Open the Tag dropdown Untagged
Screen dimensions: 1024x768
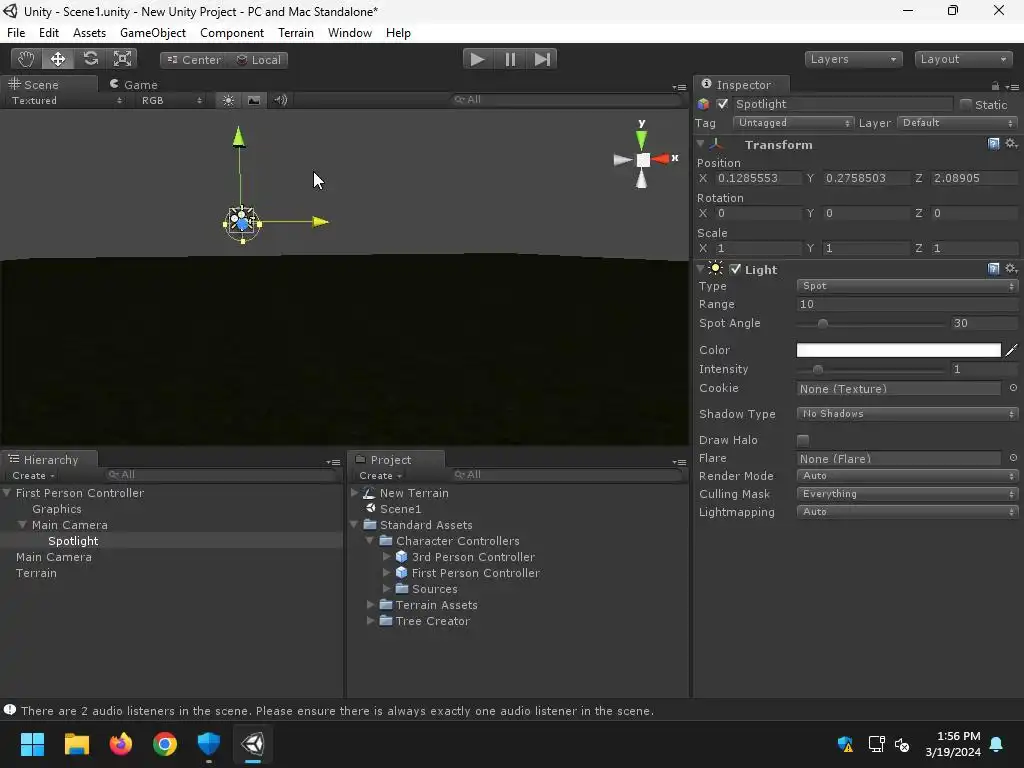793,123
